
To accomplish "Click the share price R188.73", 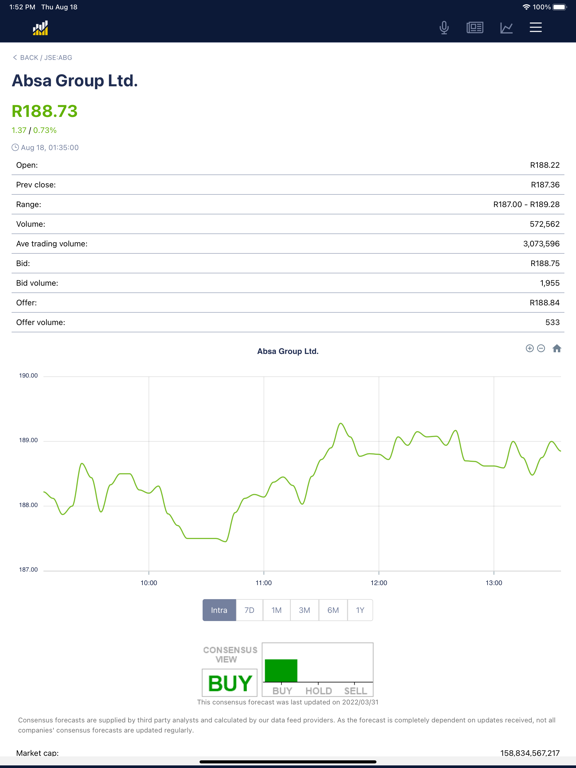I will click(45, 111).
